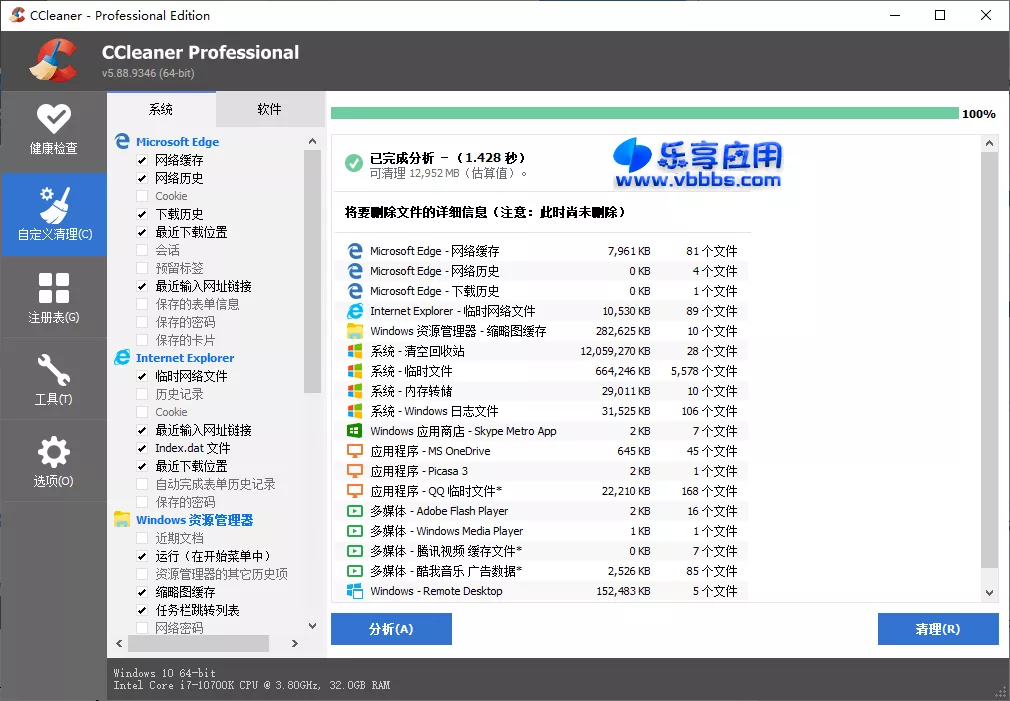Select the 系统 tab
This screenshot has height=701, width=1010.
click(x=163, y=109)
